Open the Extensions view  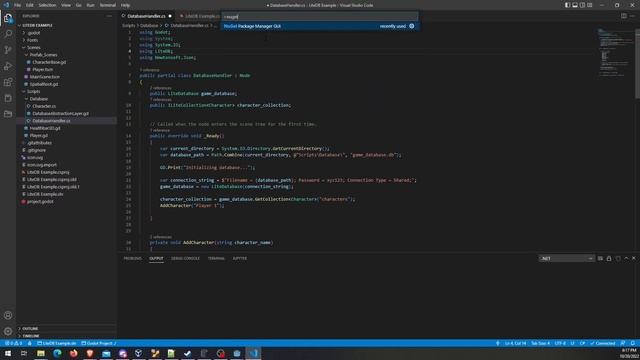pos(8,82)
